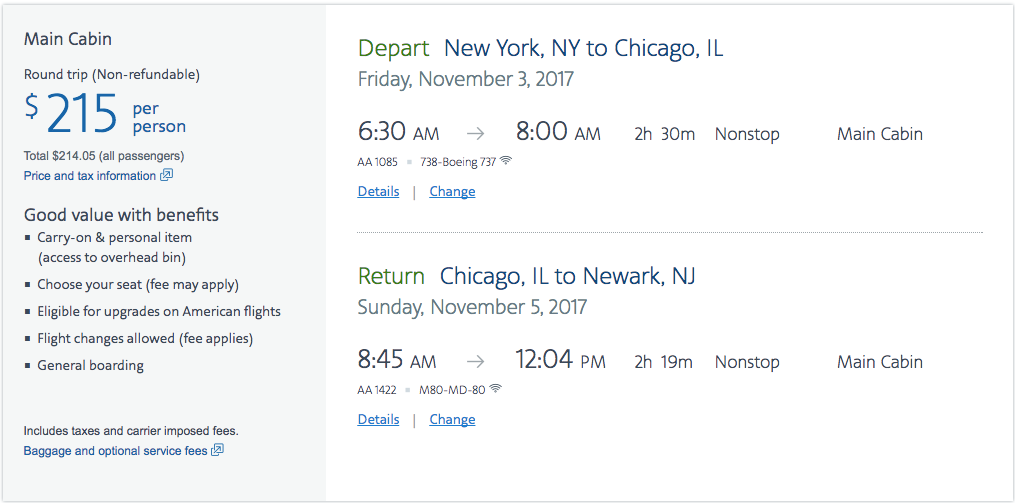Click the Wi-Fi icon next to M80-MD-80
1015x503 pixels.
(495, 389)
